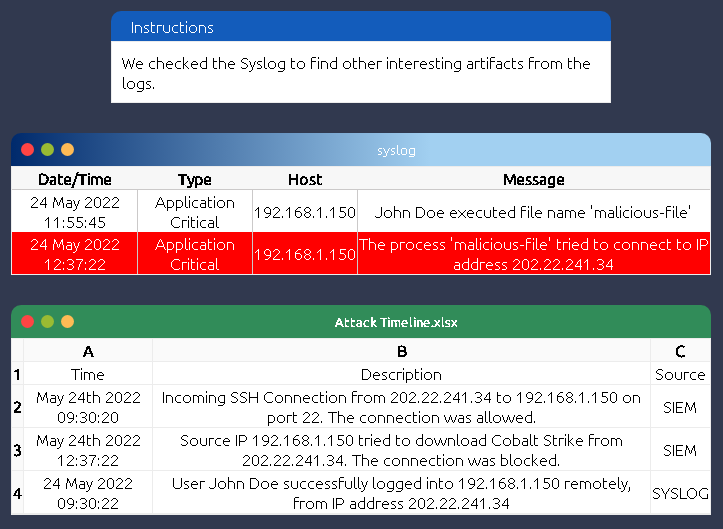
Task: Click orange dot in Attack Timeline.xlsx window
Action: (67, 321)
